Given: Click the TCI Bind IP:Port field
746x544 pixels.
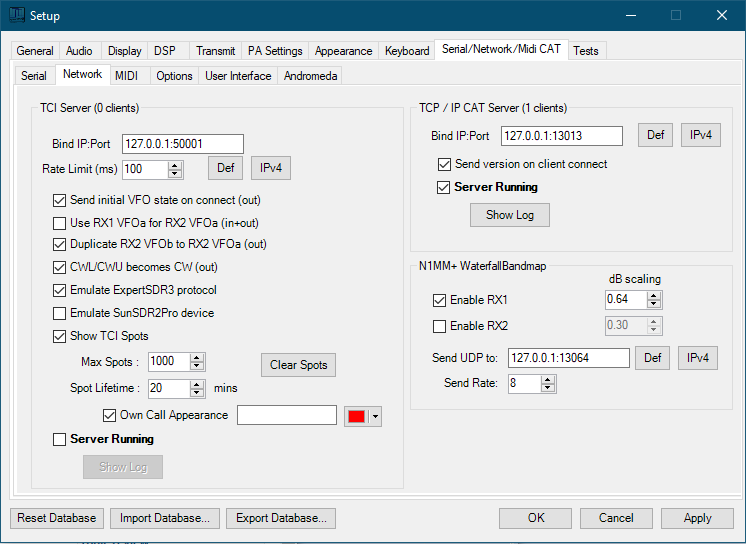Looking at the screenshot, I should [x=183, y=144].
